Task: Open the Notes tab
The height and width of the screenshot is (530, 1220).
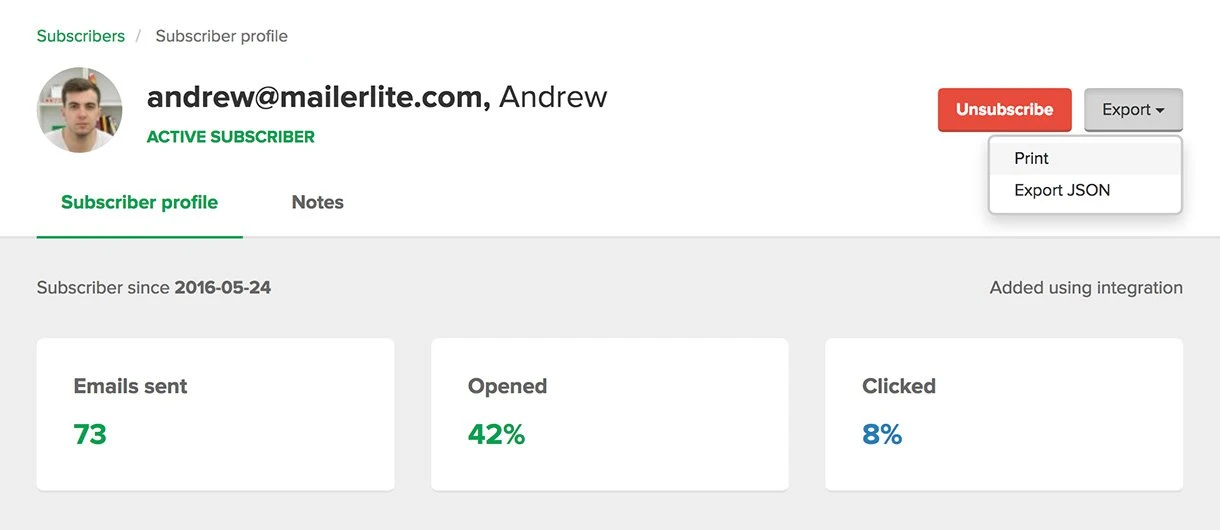Action: point(317,202)
